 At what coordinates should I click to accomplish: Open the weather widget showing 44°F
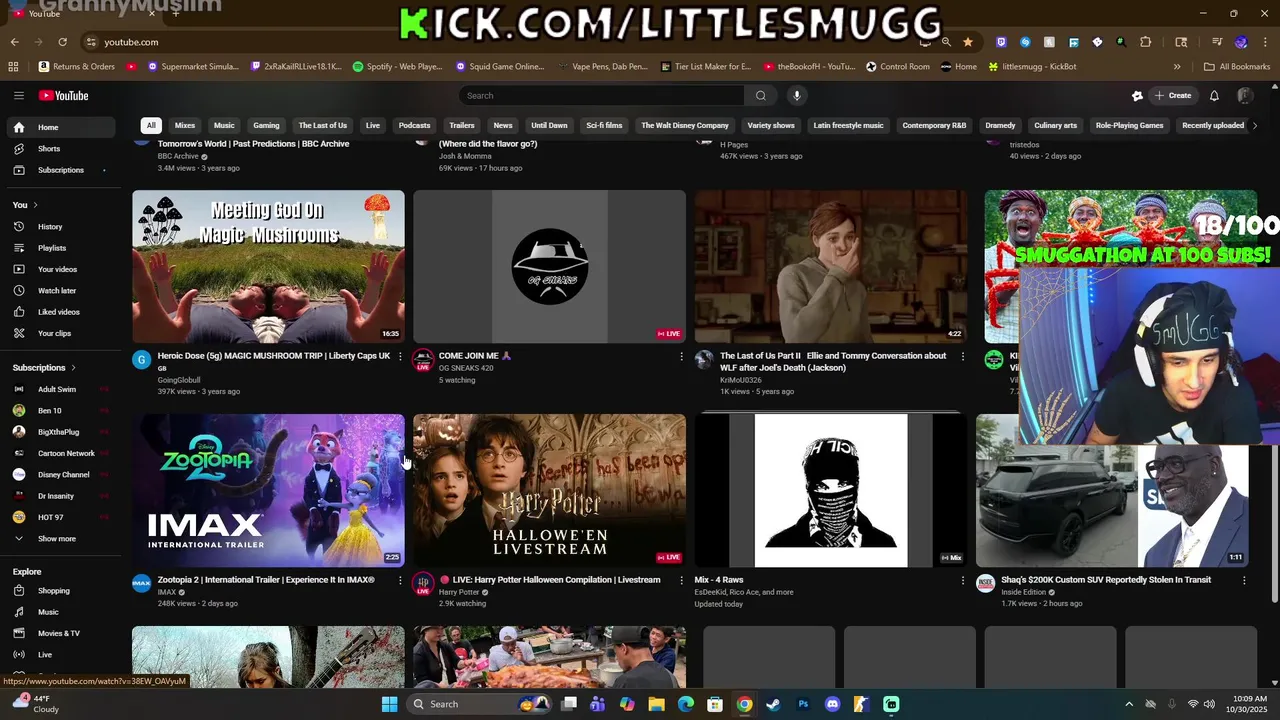pos(34,704)
